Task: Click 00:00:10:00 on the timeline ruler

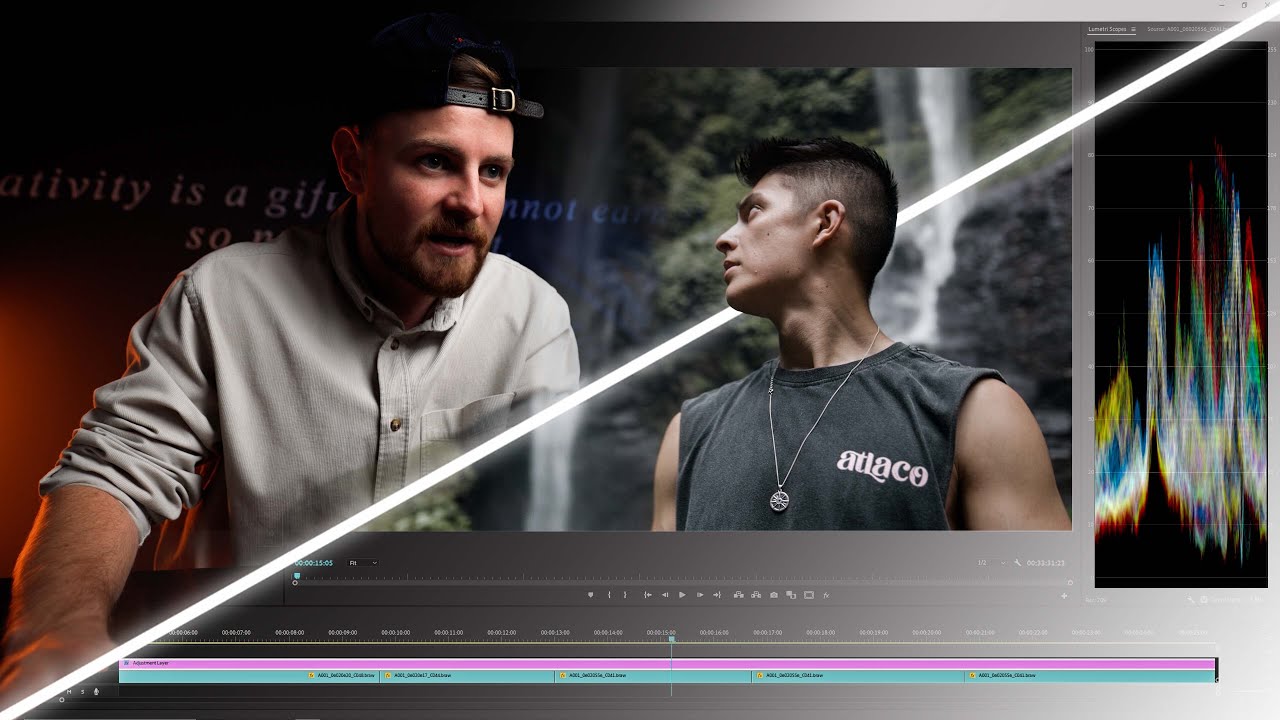Action: [396, 632]
